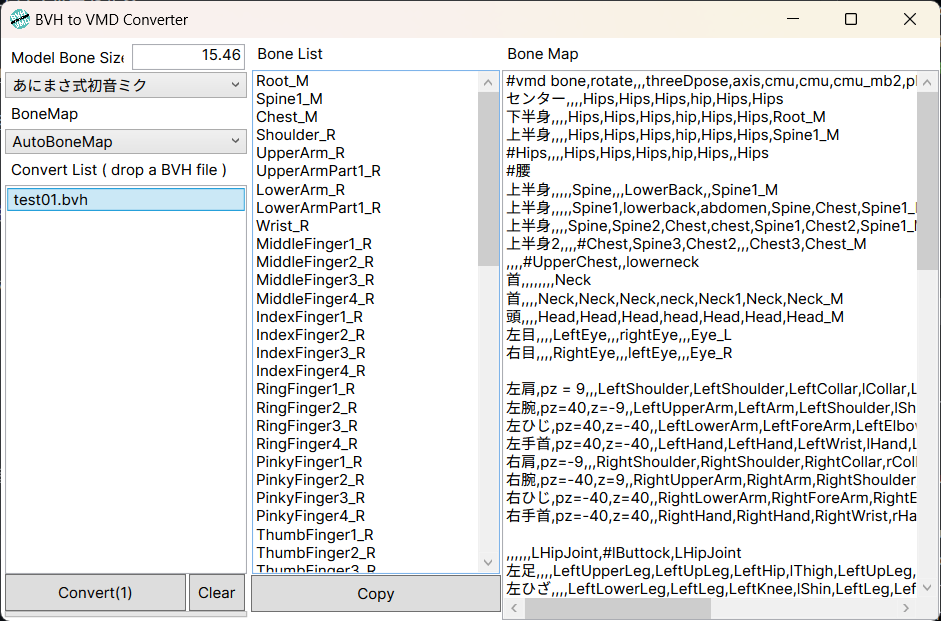Image resolution: width=941 pixels, height=621 pixels.
Task: Click the Model Bone Size input field
Action: click(188, 56)
